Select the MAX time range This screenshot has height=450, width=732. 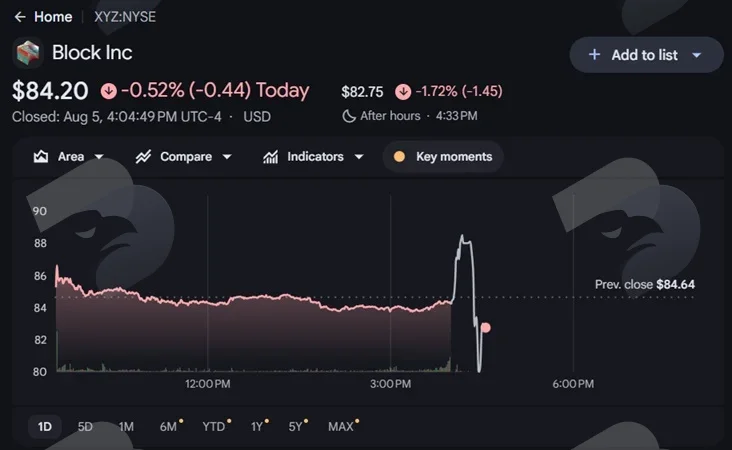point(342,427)
